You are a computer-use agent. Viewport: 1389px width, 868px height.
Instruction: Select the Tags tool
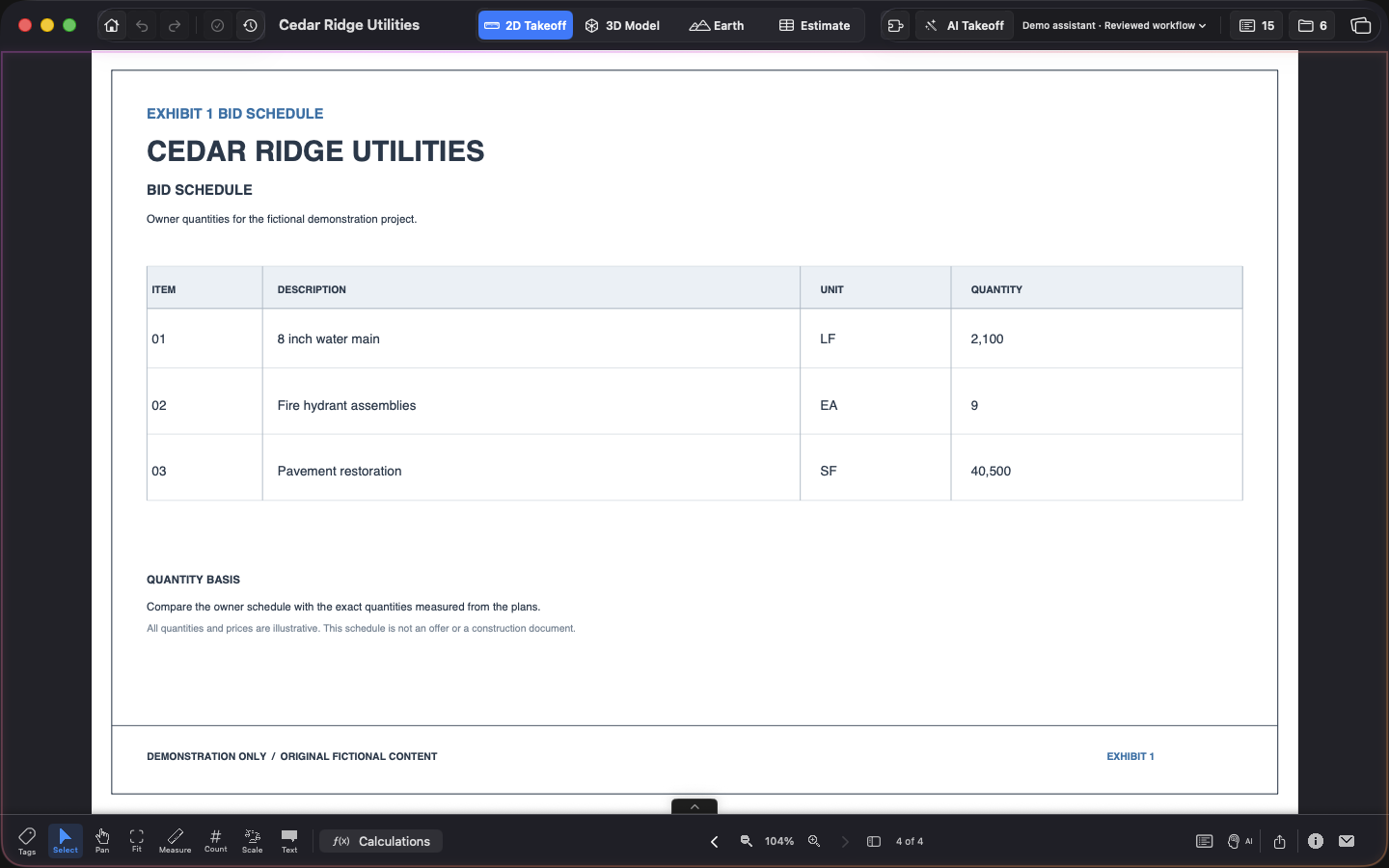click(27, 841)
